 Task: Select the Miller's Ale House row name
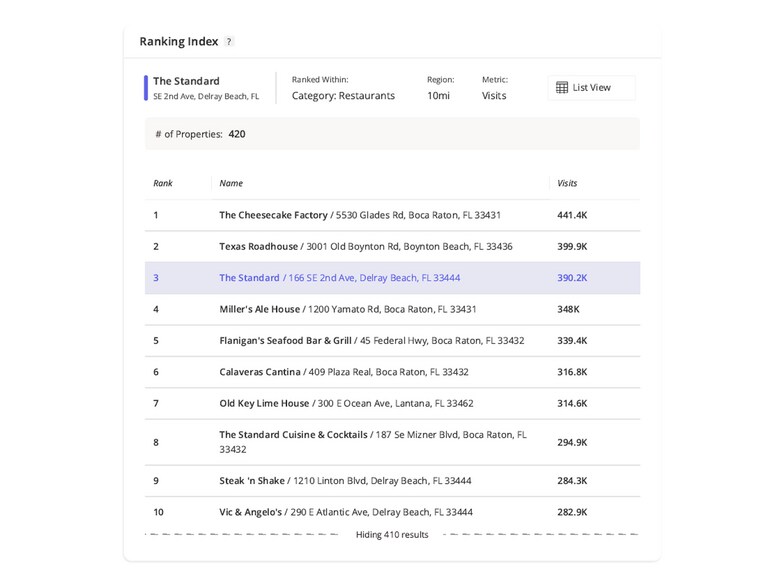(260, 310)
